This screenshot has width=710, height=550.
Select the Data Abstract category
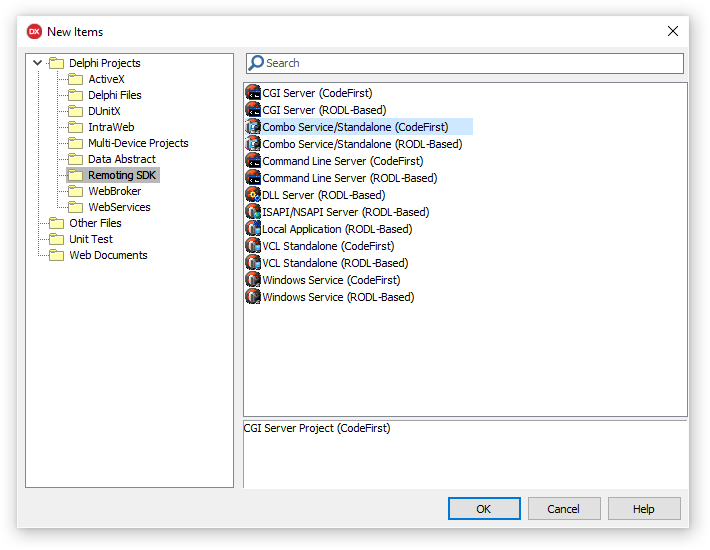point(122,159)
